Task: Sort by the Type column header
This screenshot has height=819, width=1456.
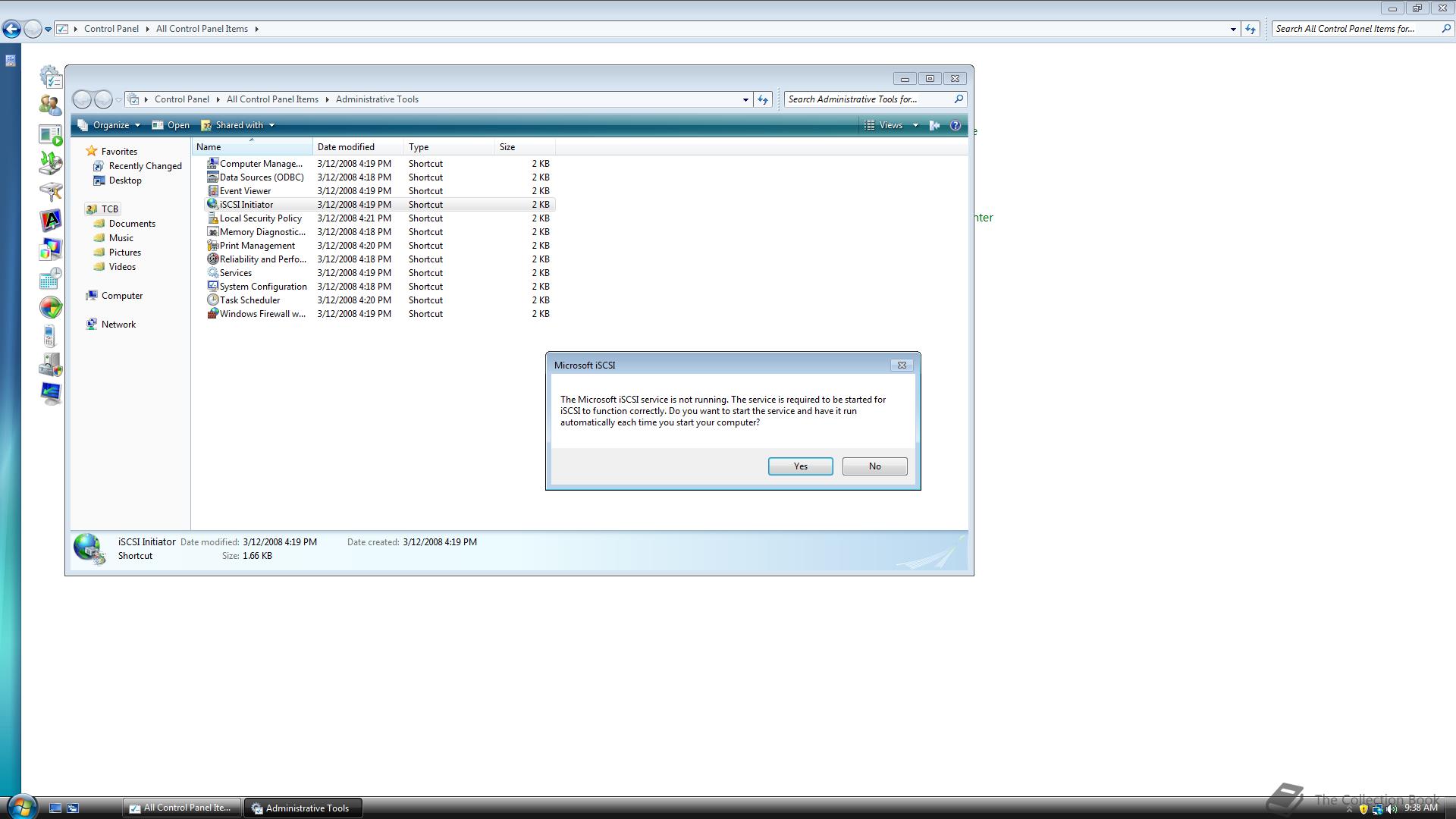Action: pyautogui.click(x=449, y=147)
